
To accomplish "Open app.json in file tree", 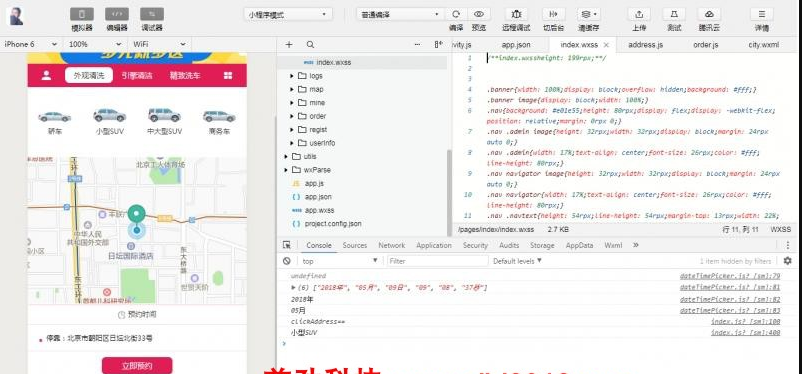I will pos(318,196).
